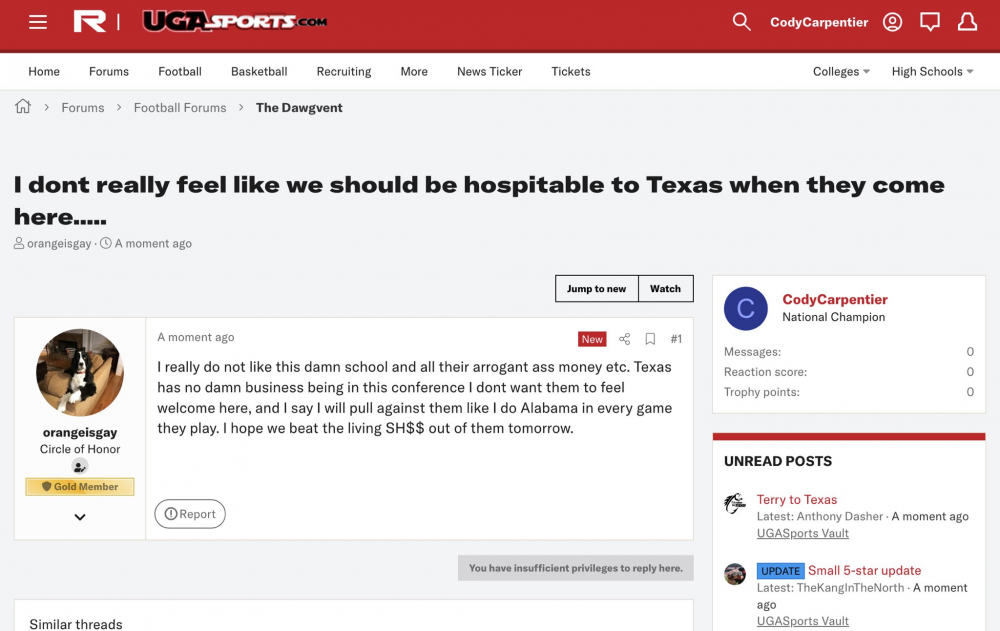This screenshot has width=1000, height=631.
Task: Open the search magnifier icon
Action: 741,22
